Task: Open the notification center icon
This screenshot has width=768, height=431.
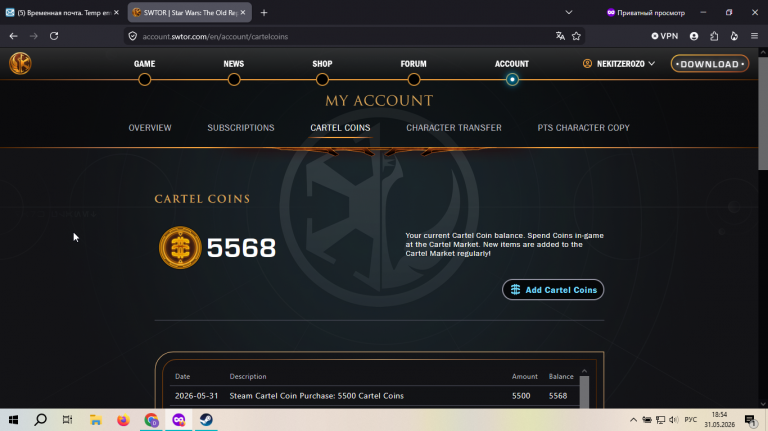Action: pyautogui.click(x=750, y=420)
